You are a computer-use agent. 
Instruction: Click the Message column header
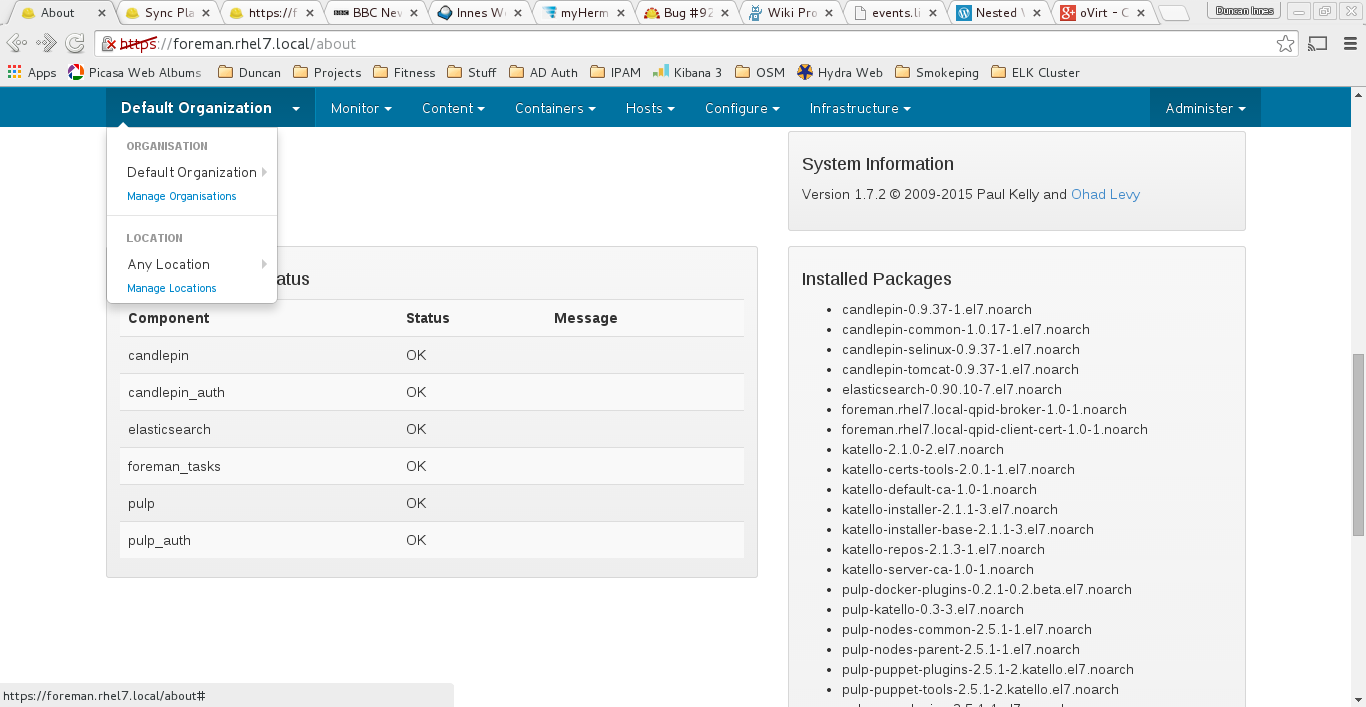[586, 318]
